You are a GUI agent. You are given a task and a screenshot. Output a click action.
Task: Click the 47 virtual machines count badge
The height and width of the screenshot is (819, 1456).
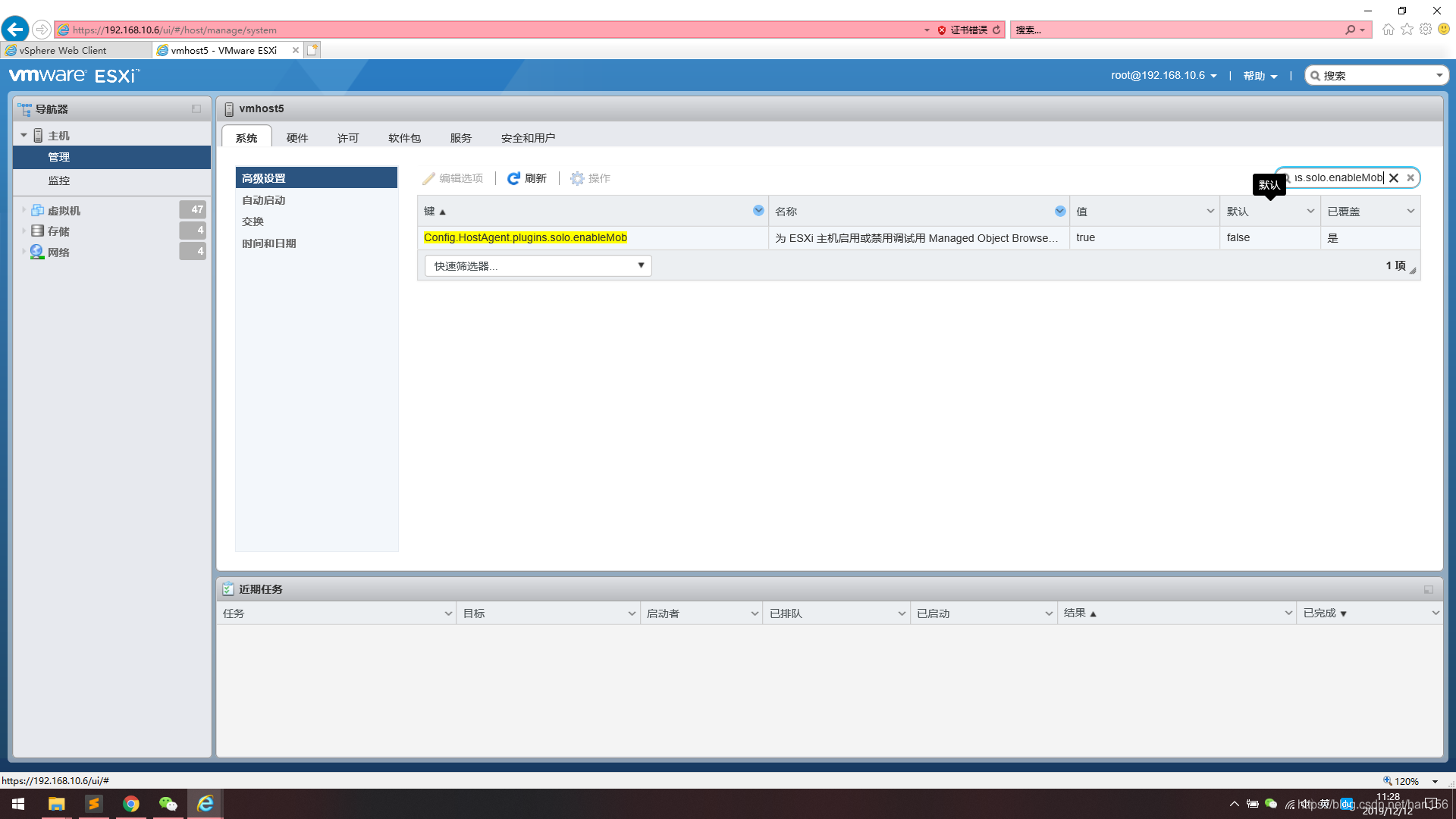pyautogui.click(x=193, y=209)
